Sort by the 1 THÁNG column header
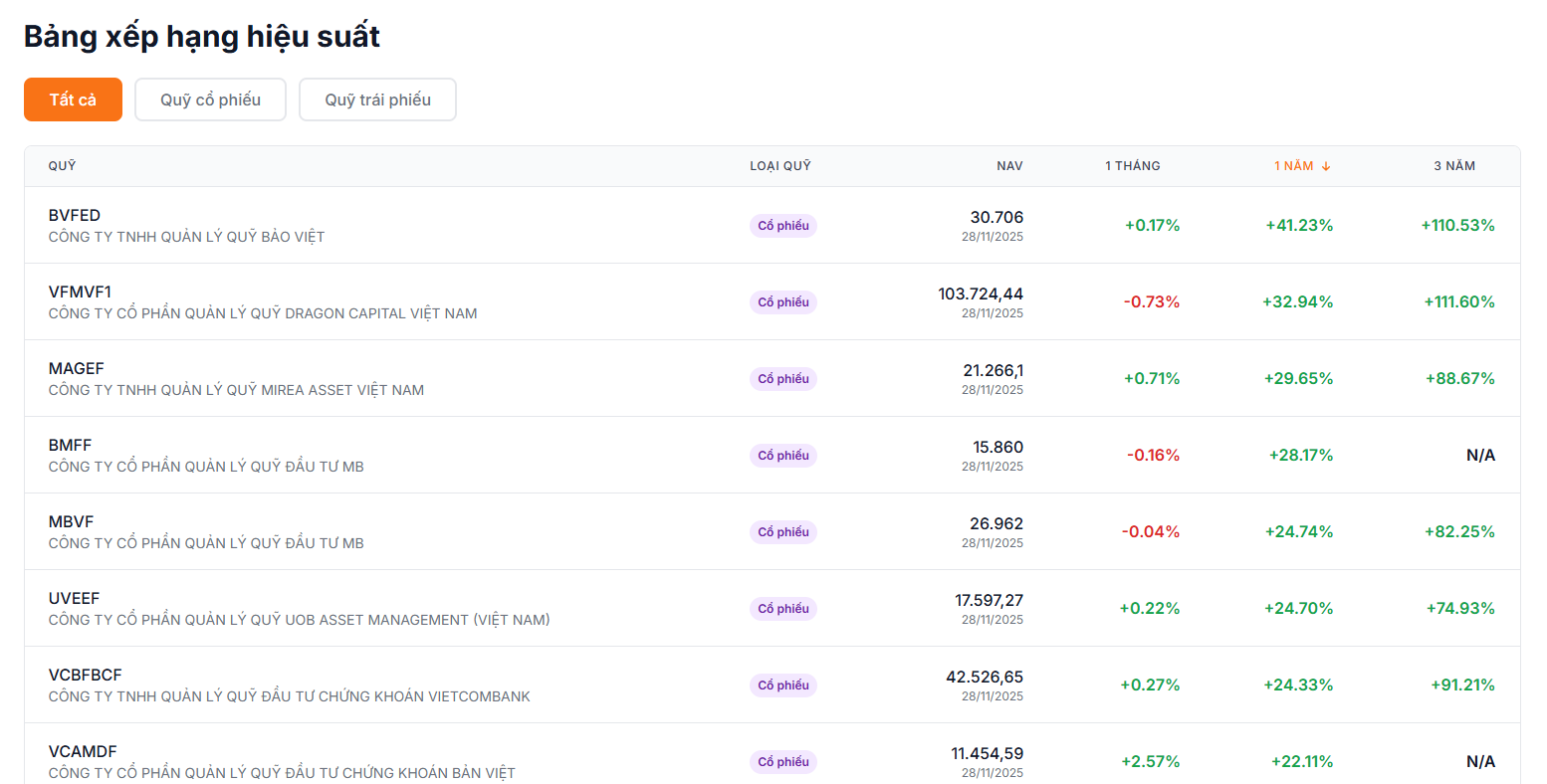This screenshot has height=784, width=1547. point(1132,165)
